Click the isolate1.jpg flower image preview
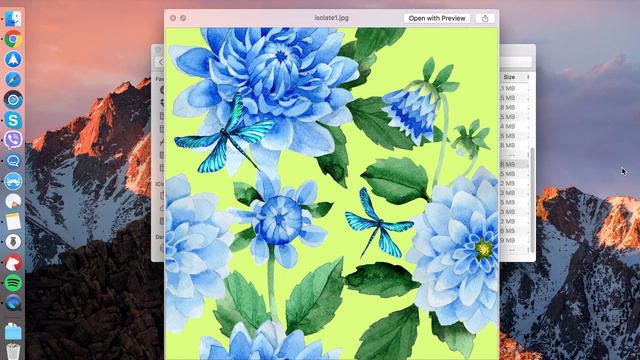This screenshot has height=360, width=640. [x=331, y=193]
